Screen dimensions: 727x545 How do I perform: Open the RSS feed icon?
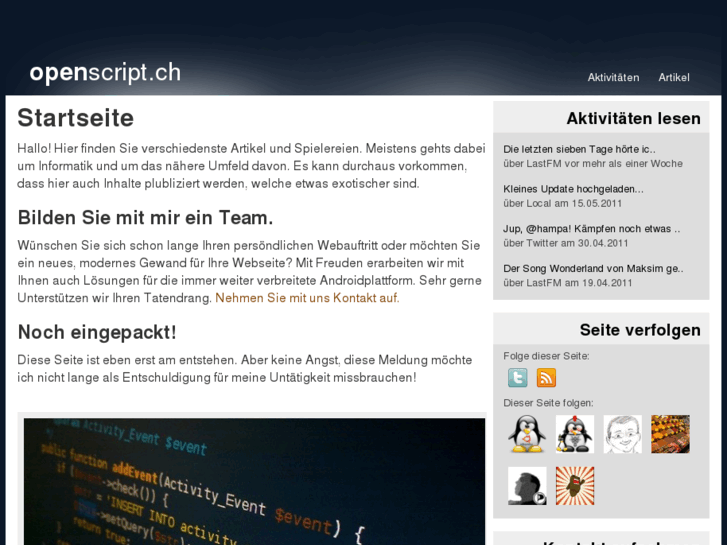coord(546,378)
